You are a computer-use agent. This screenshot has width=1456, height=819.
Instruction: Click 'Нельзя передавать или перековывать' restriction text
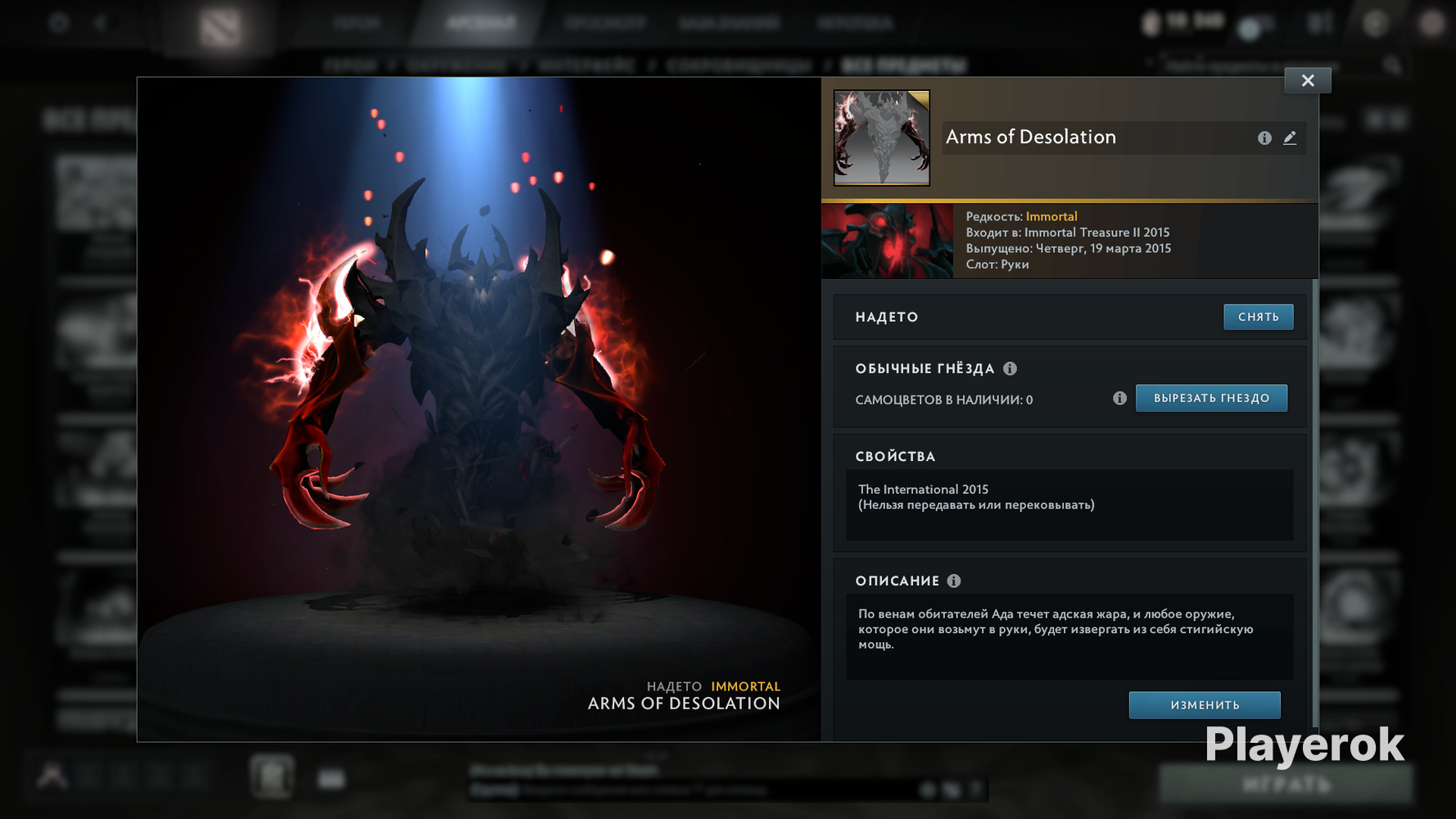[x=976, y=505]
